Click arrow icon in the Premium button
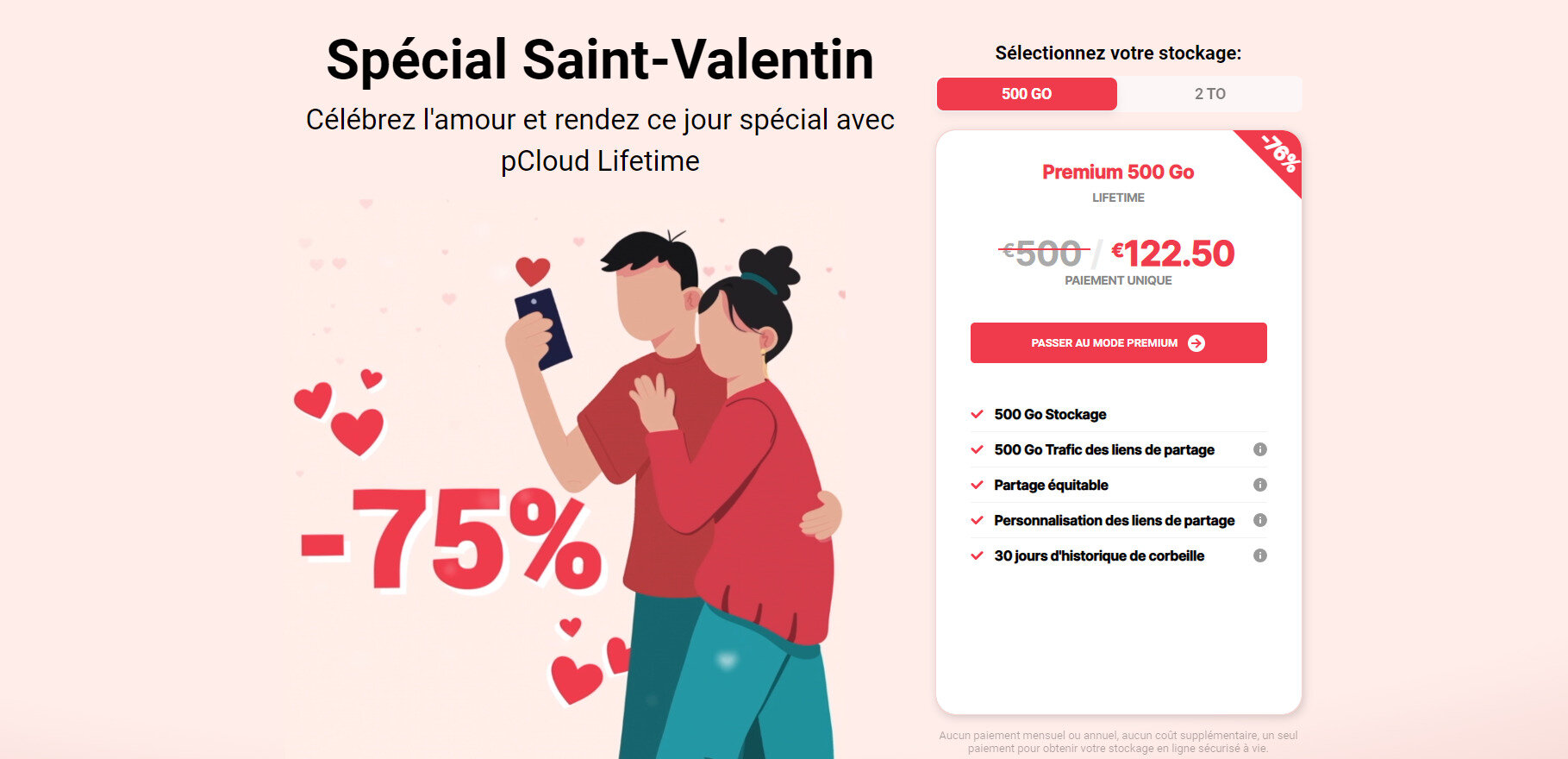1568x759 pixels. (1196, 343)
